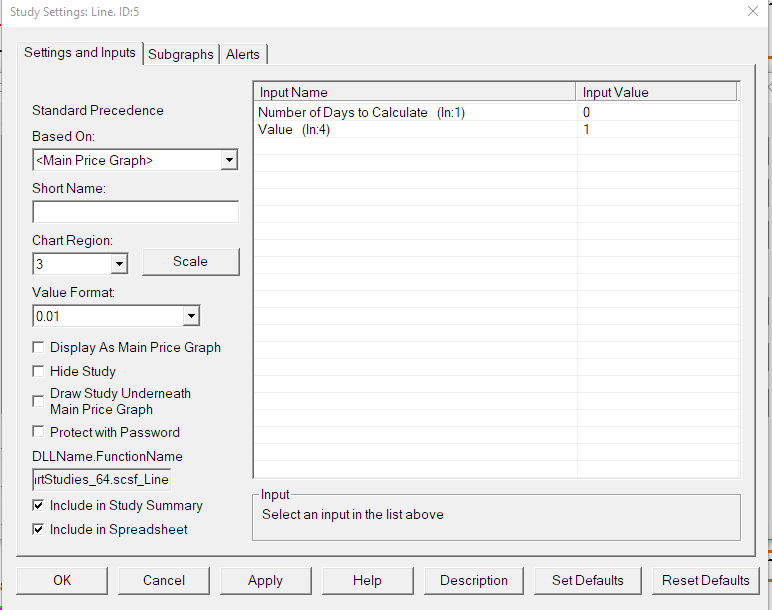Expand the Based On dropdown arrow
772x610 pixels.
click(x=229, y=160)
